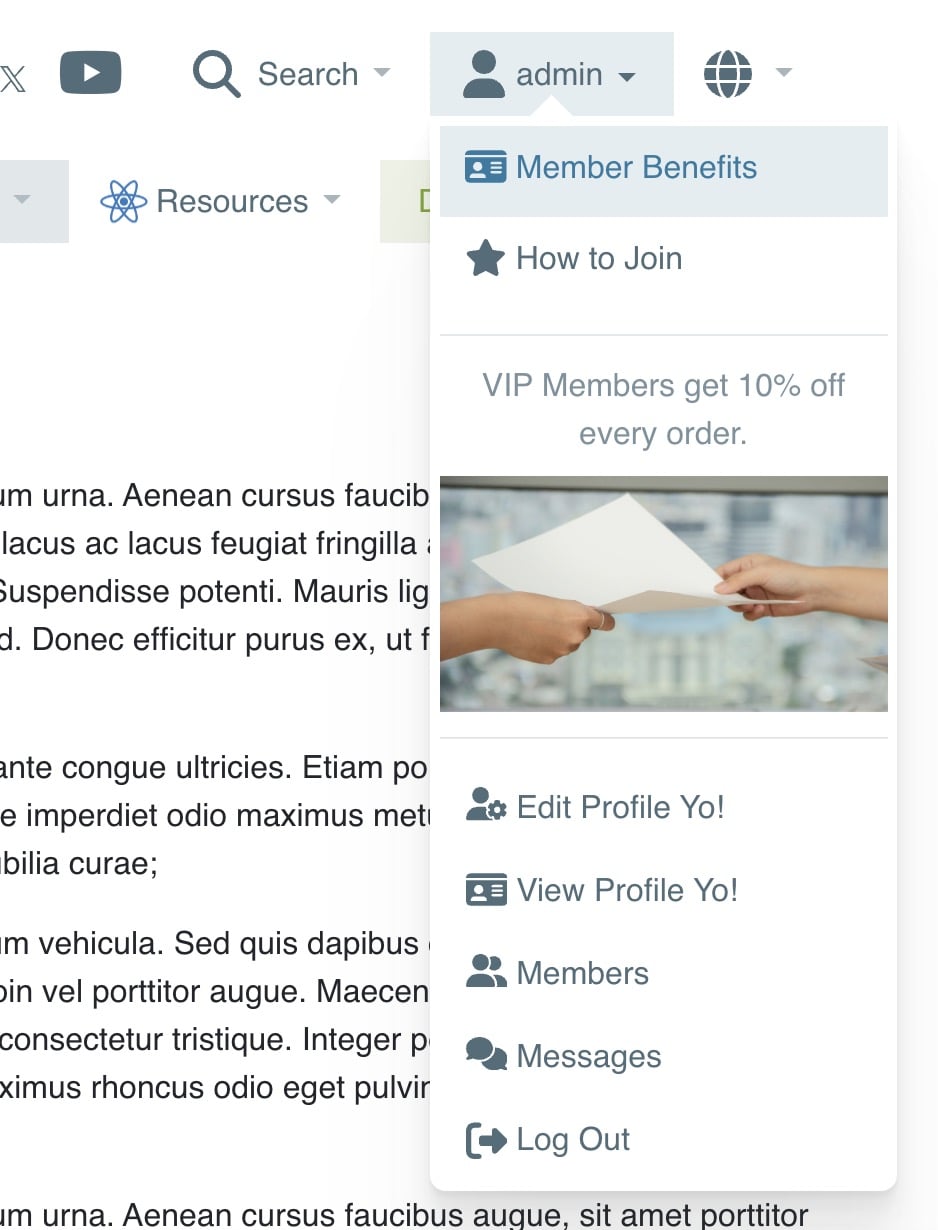This screenshot has width=938, height=1230.
Task: Open View Profile Yo! entry
Action: coord(627,890)
